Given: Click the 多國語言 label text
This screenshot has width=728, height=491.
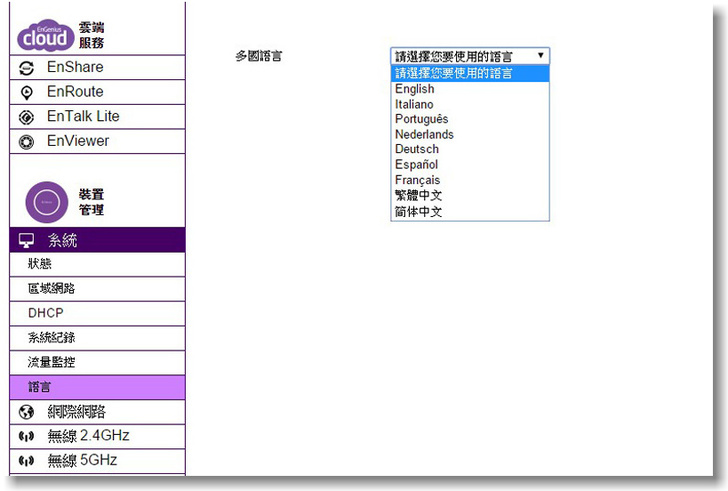Looking at the screenshot, I should (259, 56).
